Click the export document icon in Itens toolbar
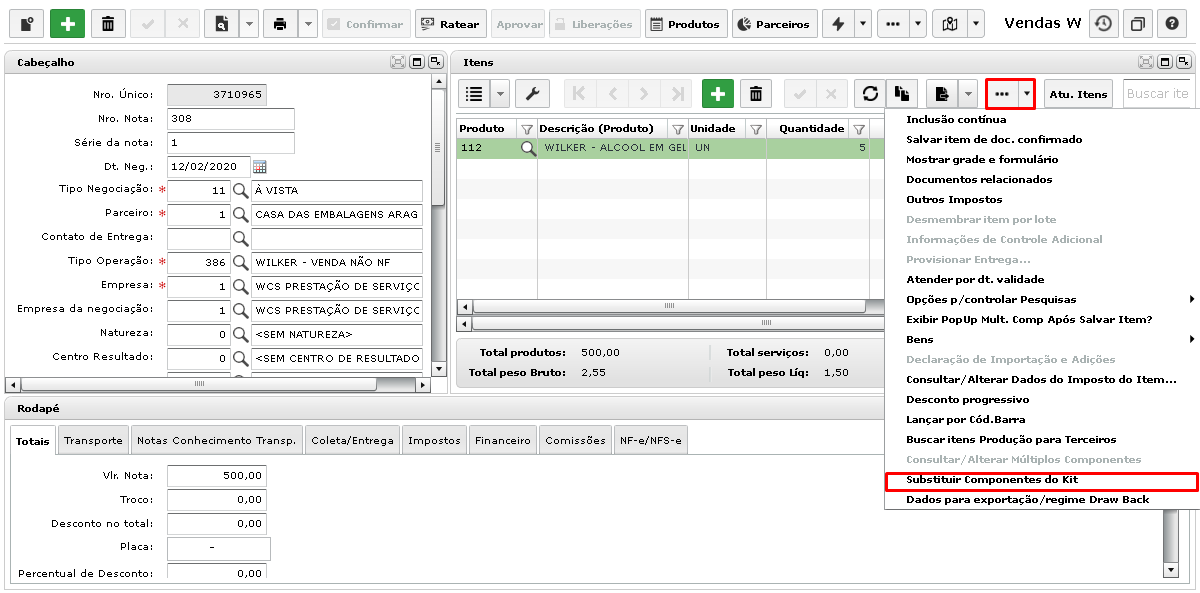 [x=941, y=94]
